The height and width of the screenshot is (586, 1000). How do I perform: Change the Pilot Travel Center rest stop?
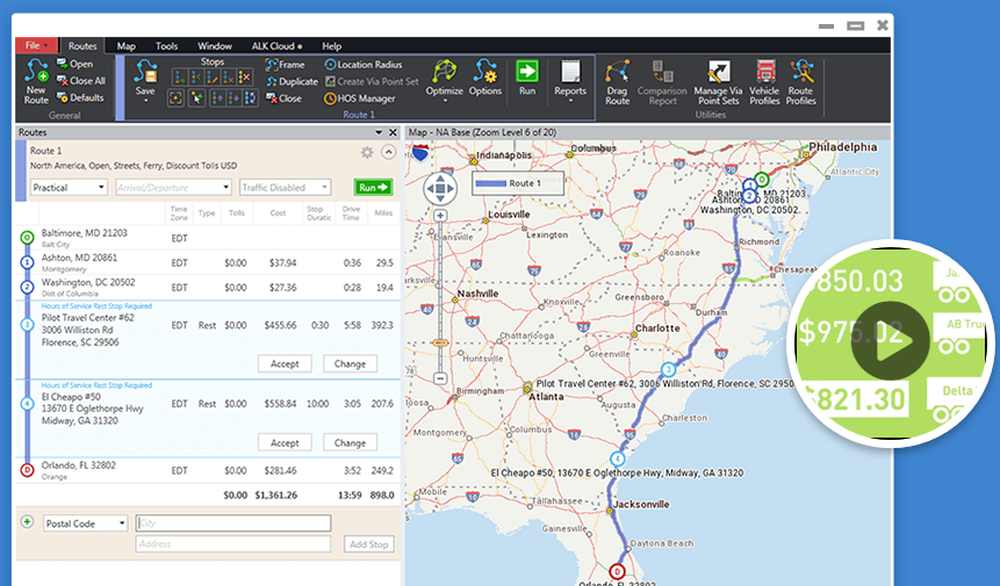(349, 363)
